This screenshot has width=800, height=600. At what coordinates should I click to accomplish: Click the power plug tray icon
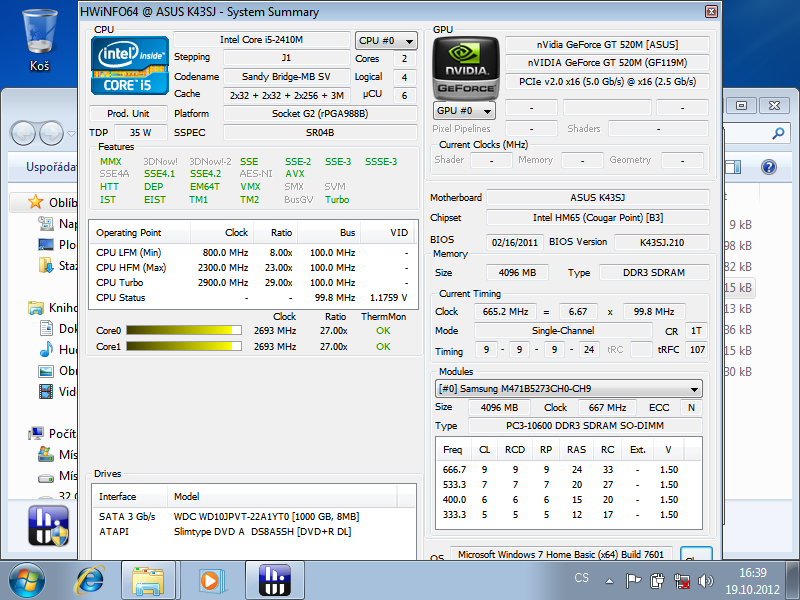(x=657, y=581)
